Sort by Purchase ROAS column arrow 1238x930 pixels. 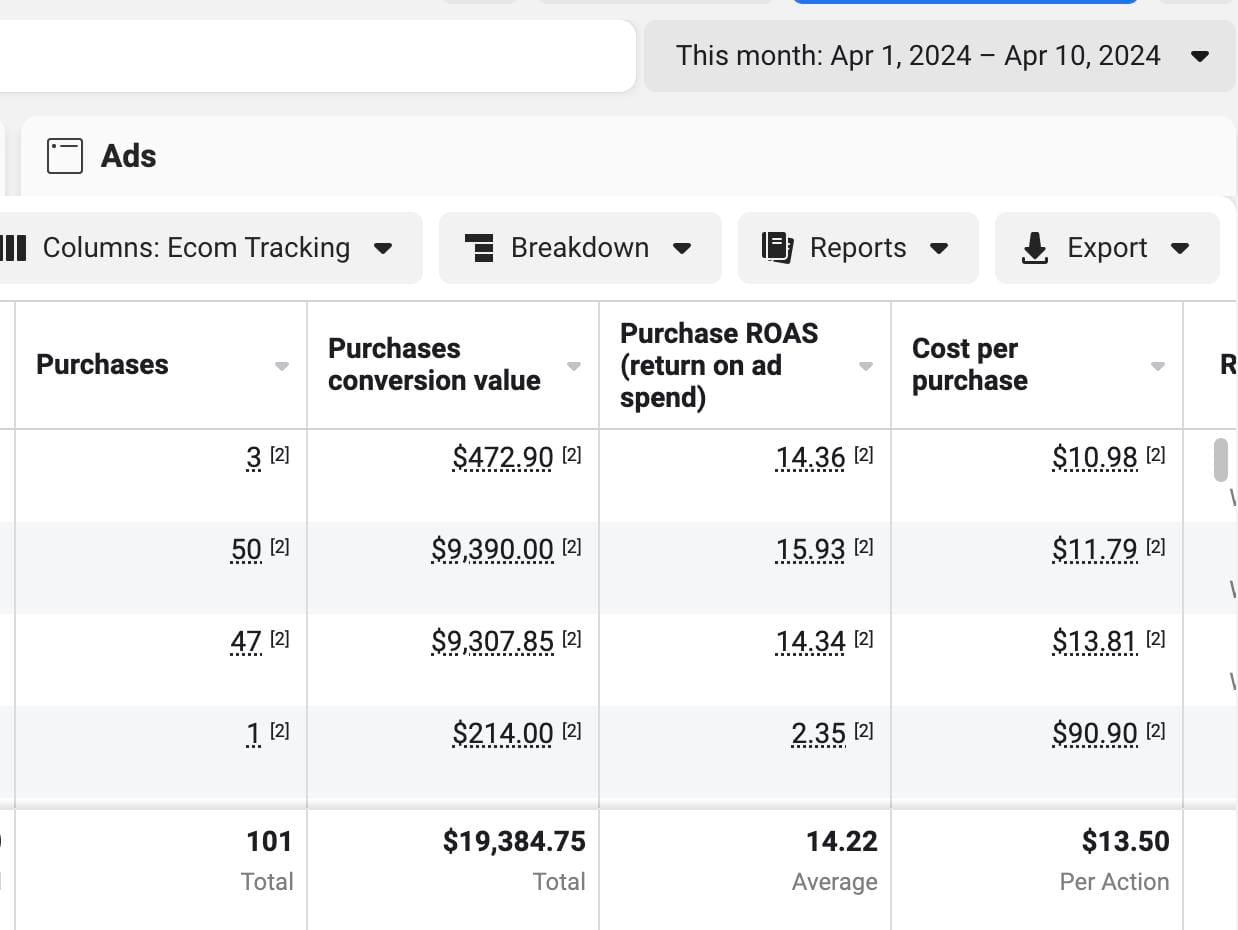click(x=866, y=366)
